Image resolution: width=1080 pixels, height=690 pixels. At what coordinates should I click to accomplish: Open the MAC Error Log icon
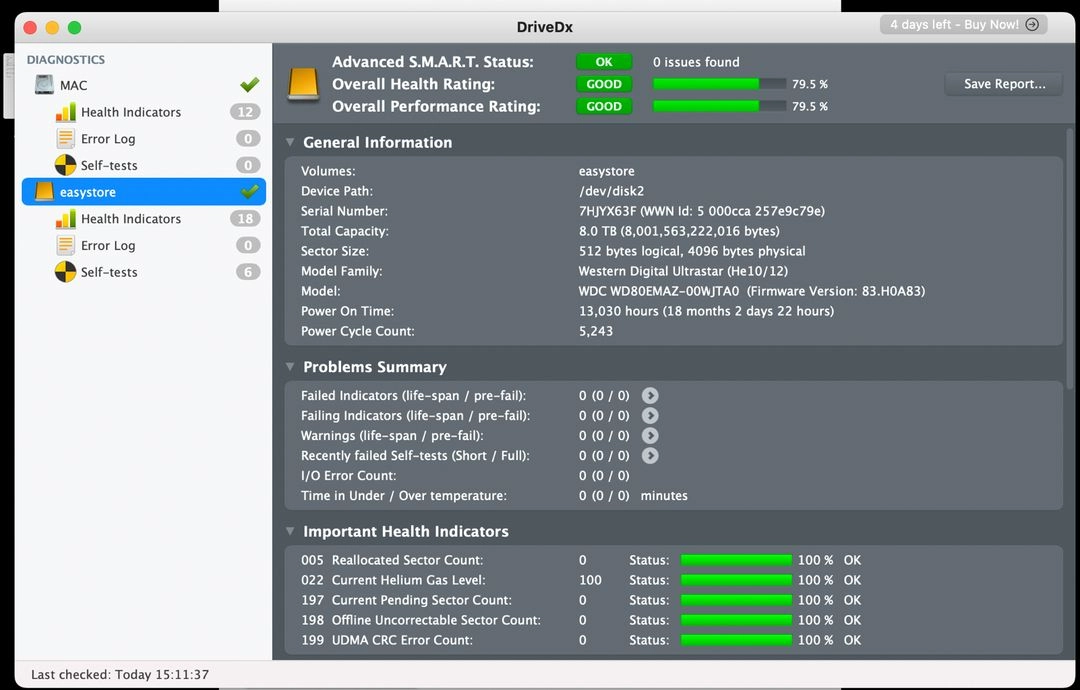click(65, 138)
